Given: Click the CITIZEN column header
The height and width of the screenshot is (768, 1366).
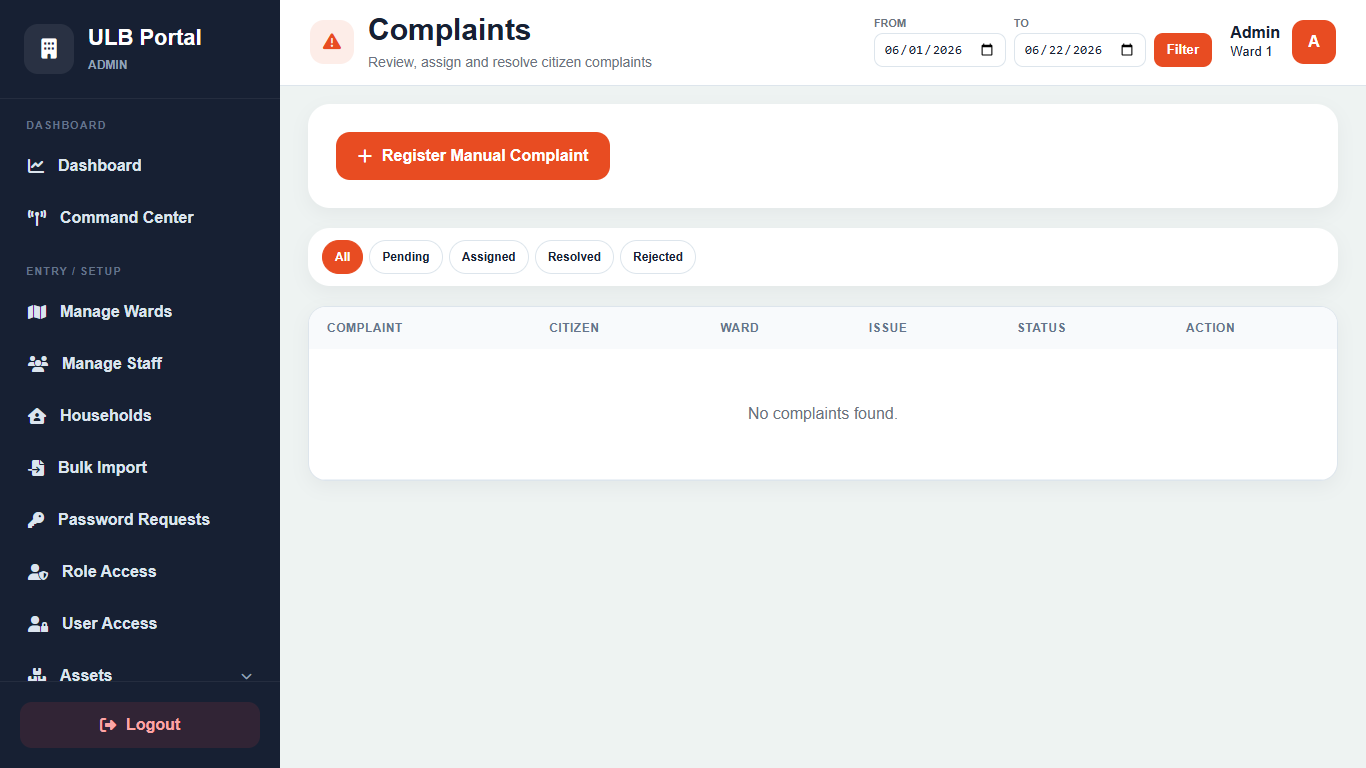Looking at the screenshot, I should [x=574, y=328].
